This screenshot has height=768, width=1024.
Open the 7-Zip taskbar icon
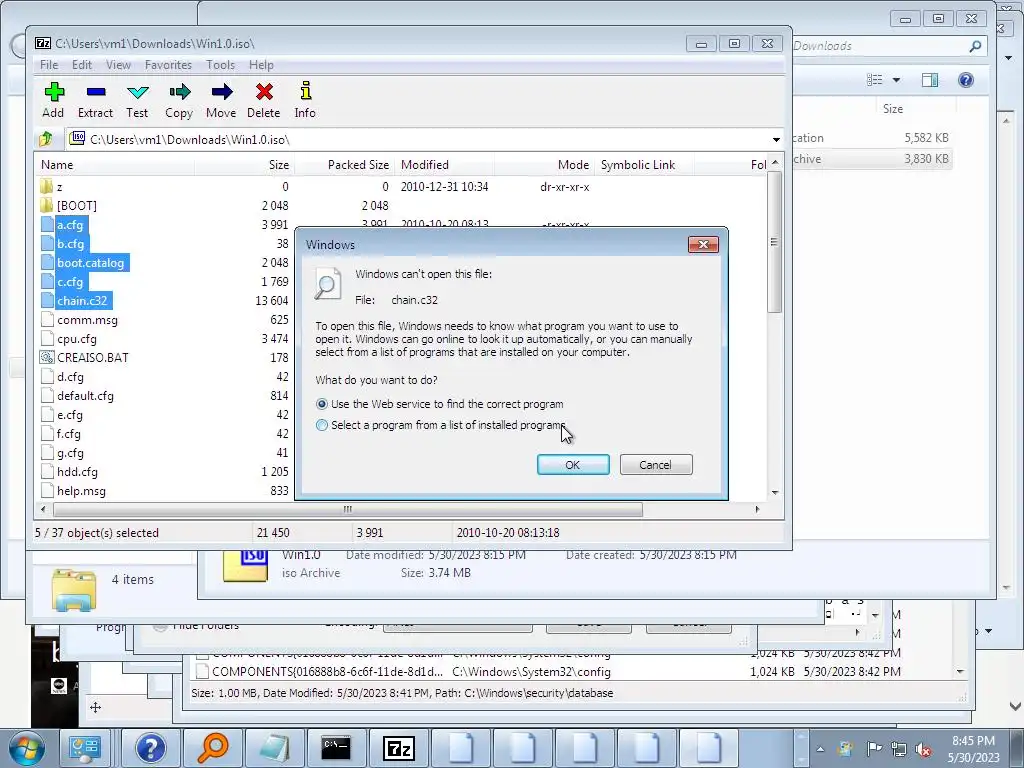tap(399, 748)
